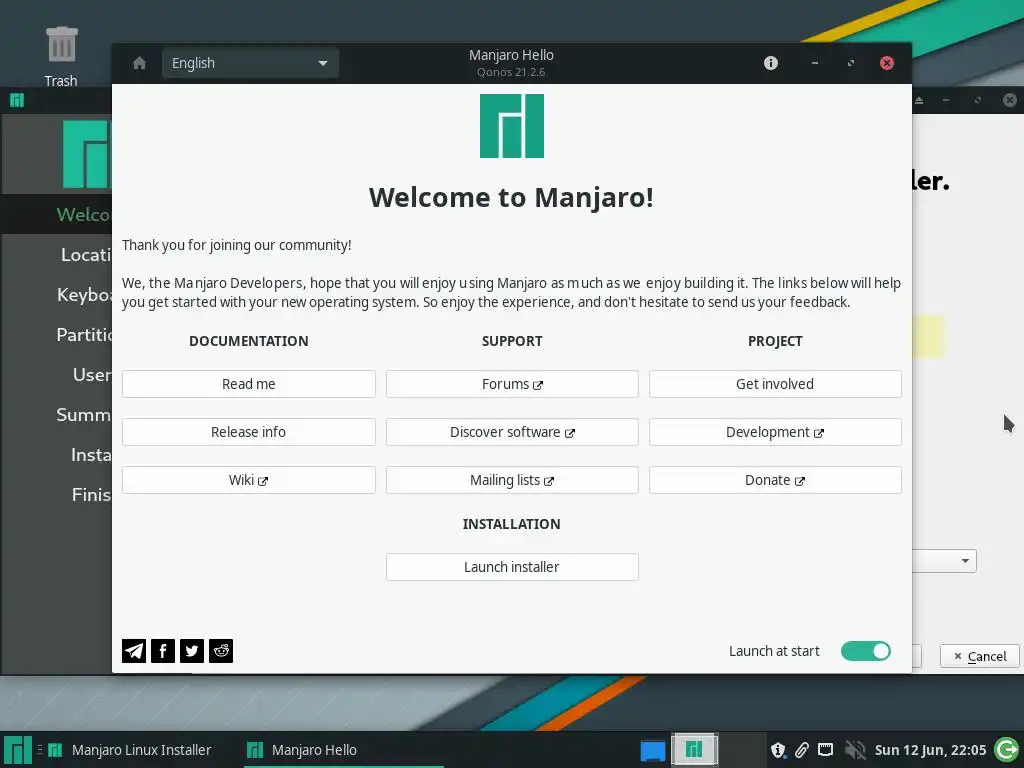
Task: Open the Read me page
Action: [x=249, y=384]
